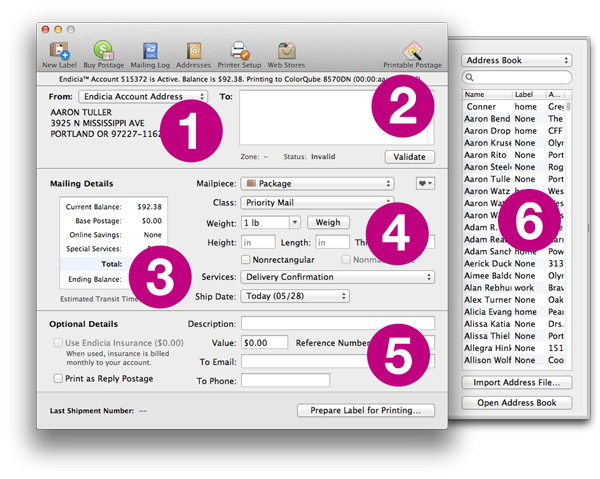The image size is (600, 479).
Task: Open the Address Book source dropdown
Action: [x=517, y=60]
